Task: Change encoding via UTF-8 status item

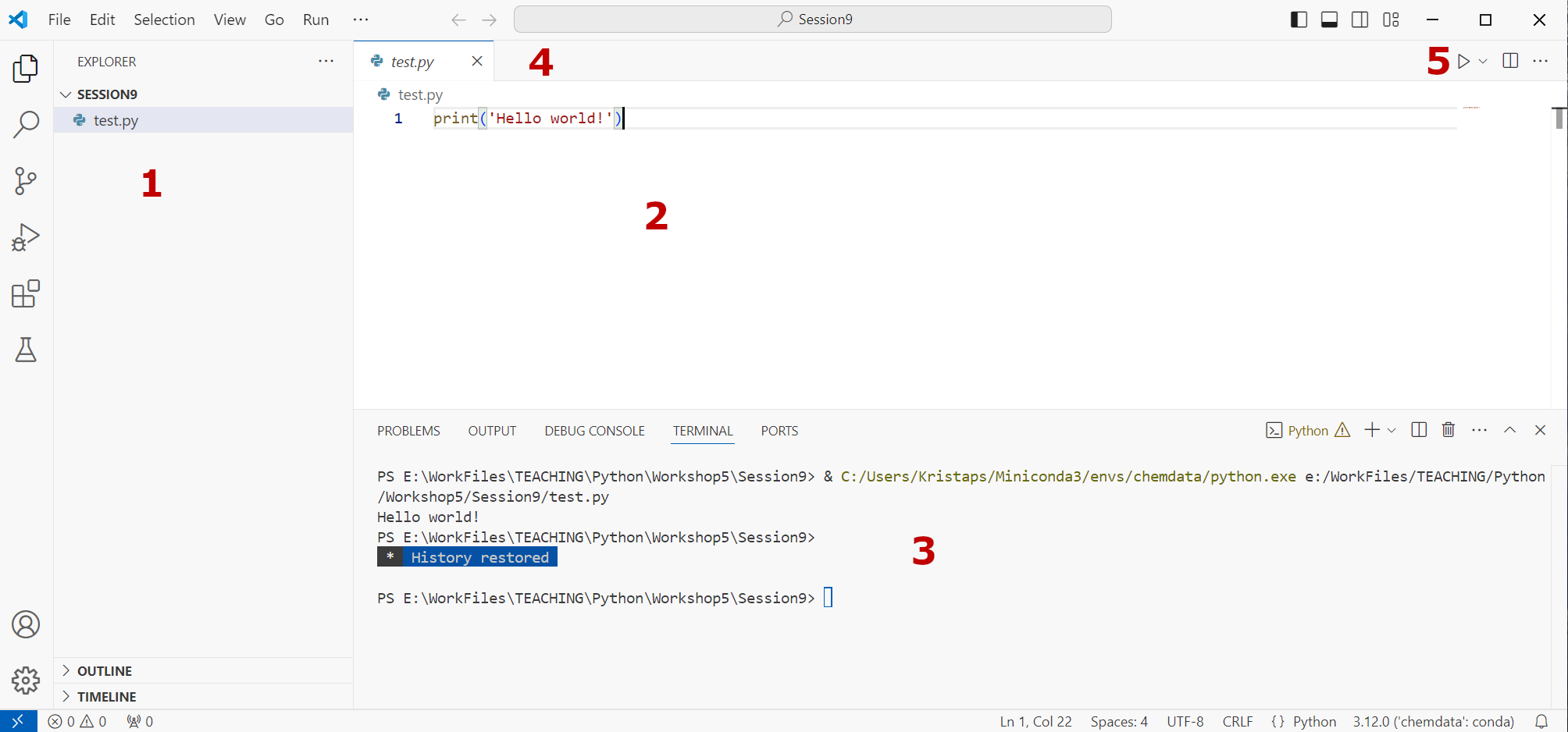Action: 1185,721
